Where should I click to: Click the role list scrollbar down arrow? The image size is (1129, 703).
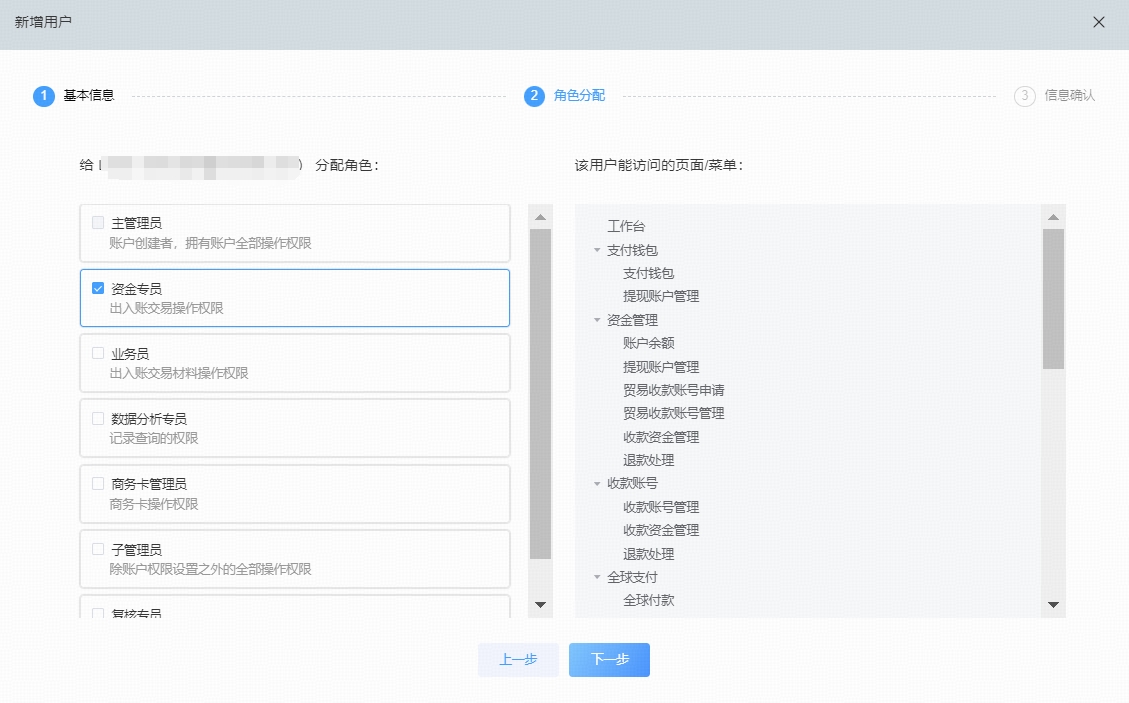pos(540,605)
